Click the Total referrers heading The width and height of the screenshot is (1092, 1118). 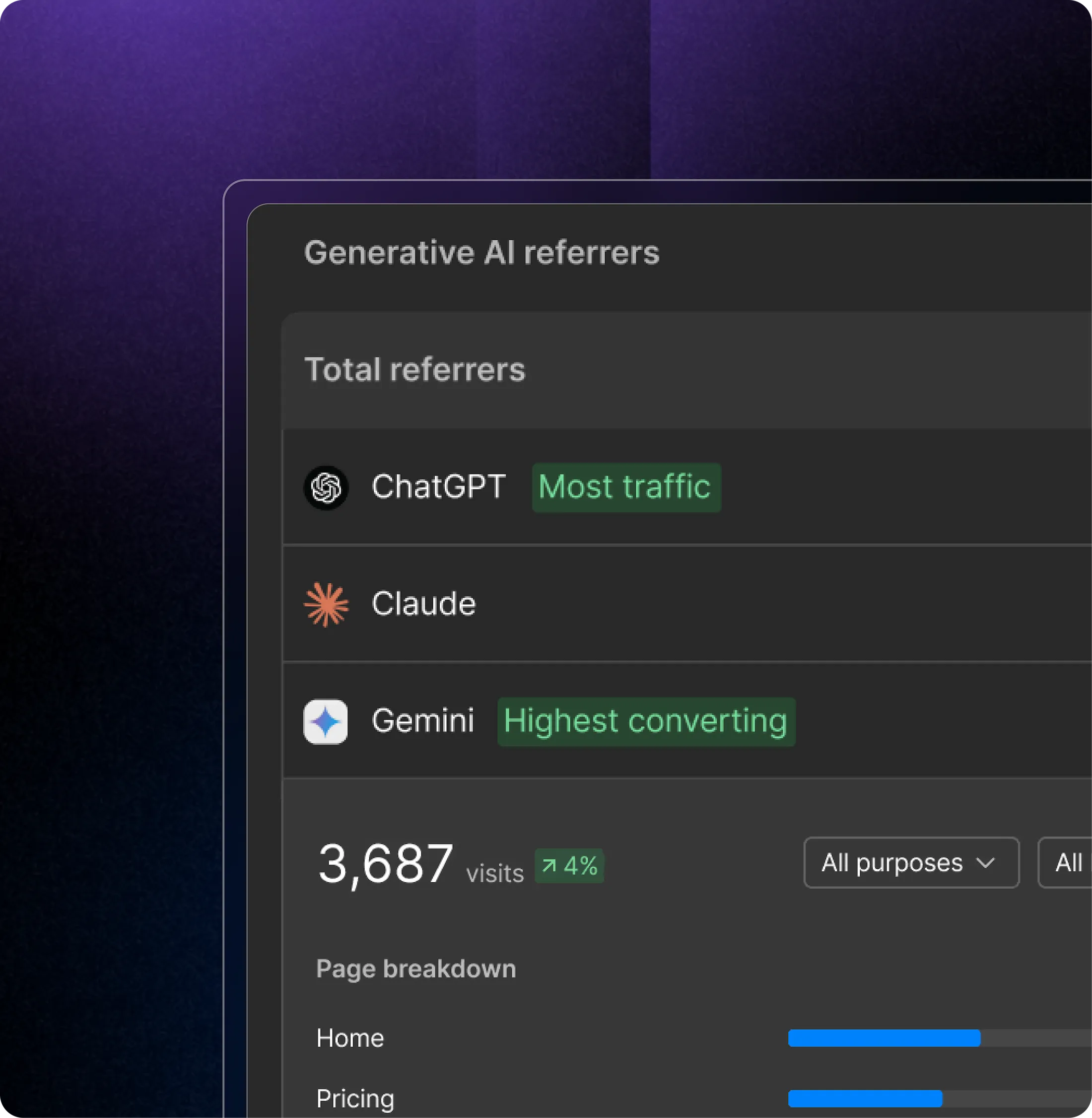pyautogui.click(x=414, y=369)
